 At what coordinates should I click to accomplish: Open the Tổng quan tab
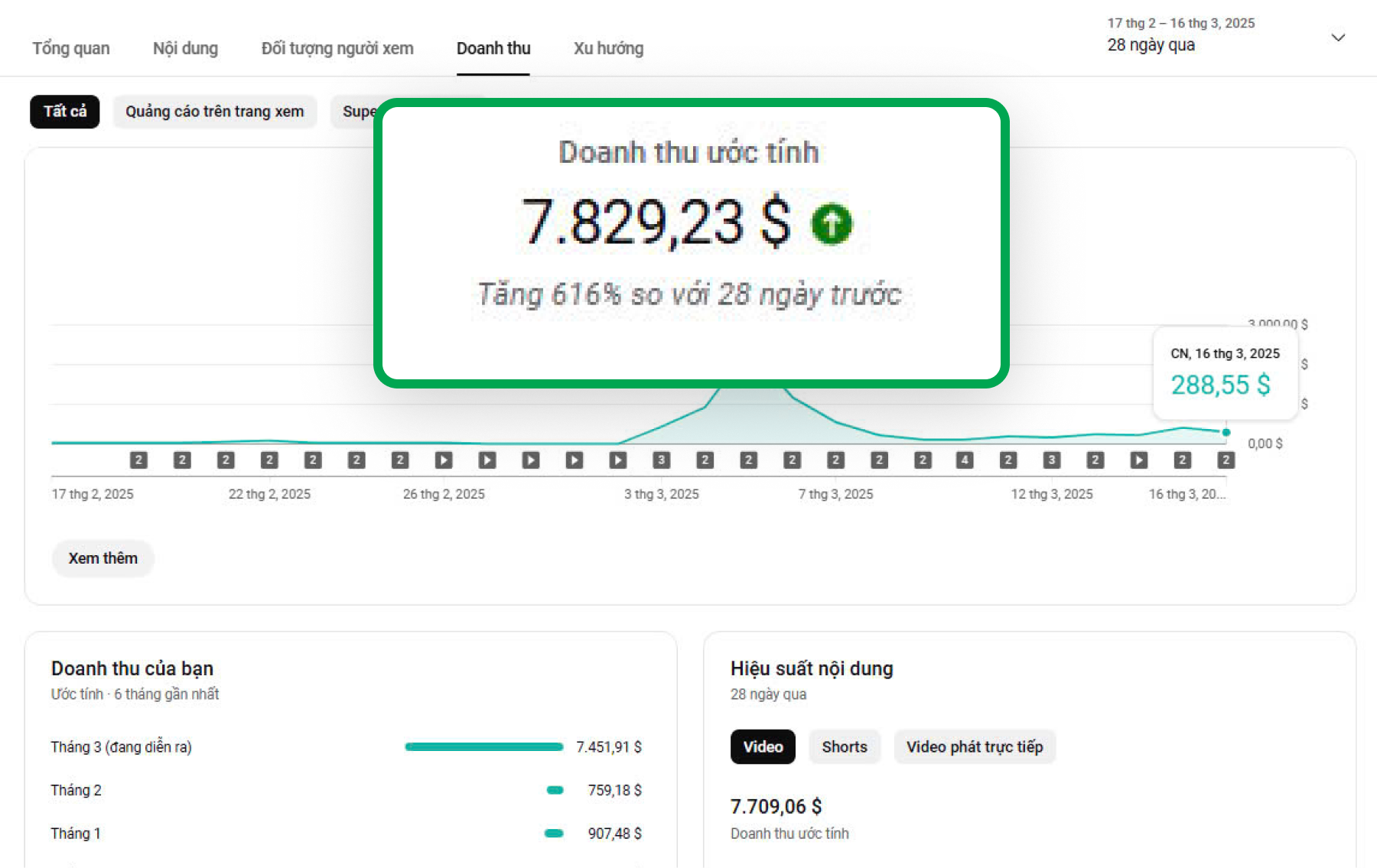[x=71, y=48]
